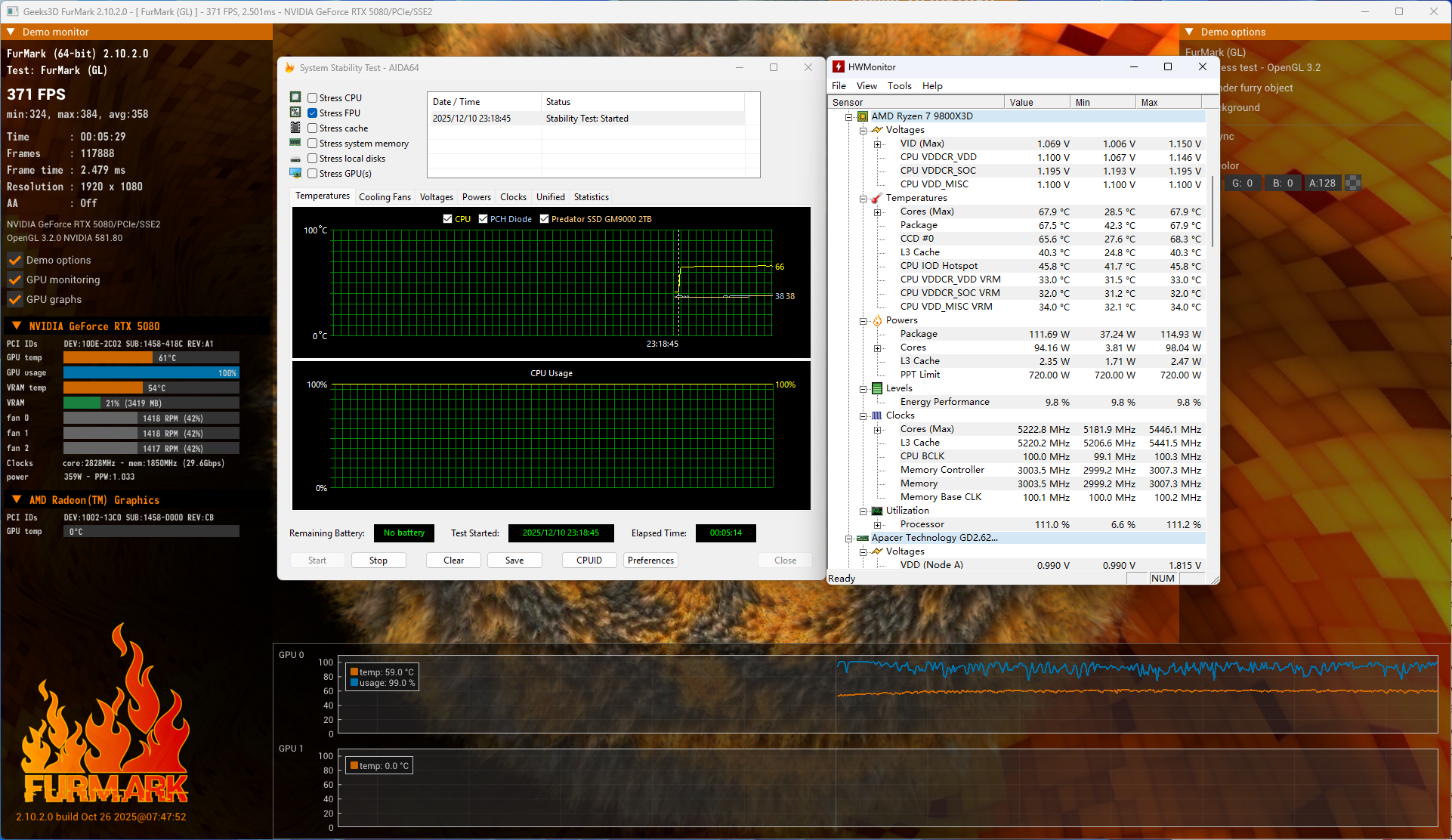Collapse the NVIDIA GeForce RTX 5080 section
1452x840 pixels.
pos(17,326)
